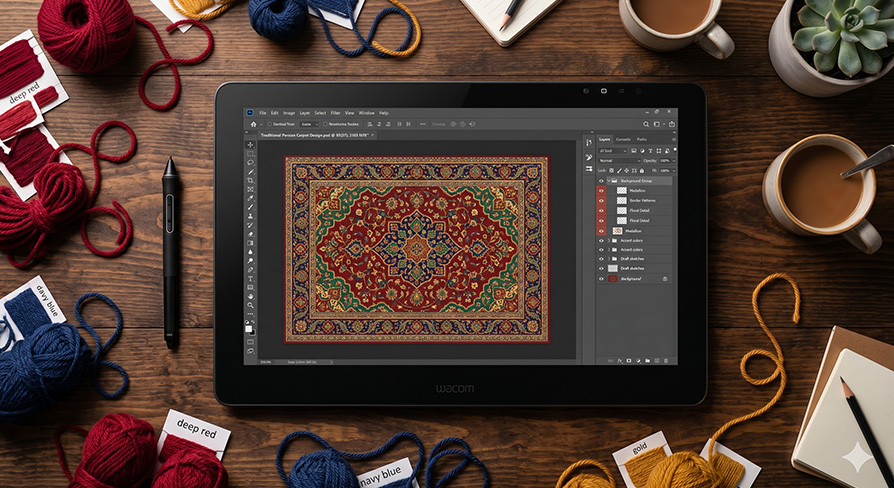Viewport: 894px width, 488px height.
Task: Select the Type tool
Action: pos(251,279)
